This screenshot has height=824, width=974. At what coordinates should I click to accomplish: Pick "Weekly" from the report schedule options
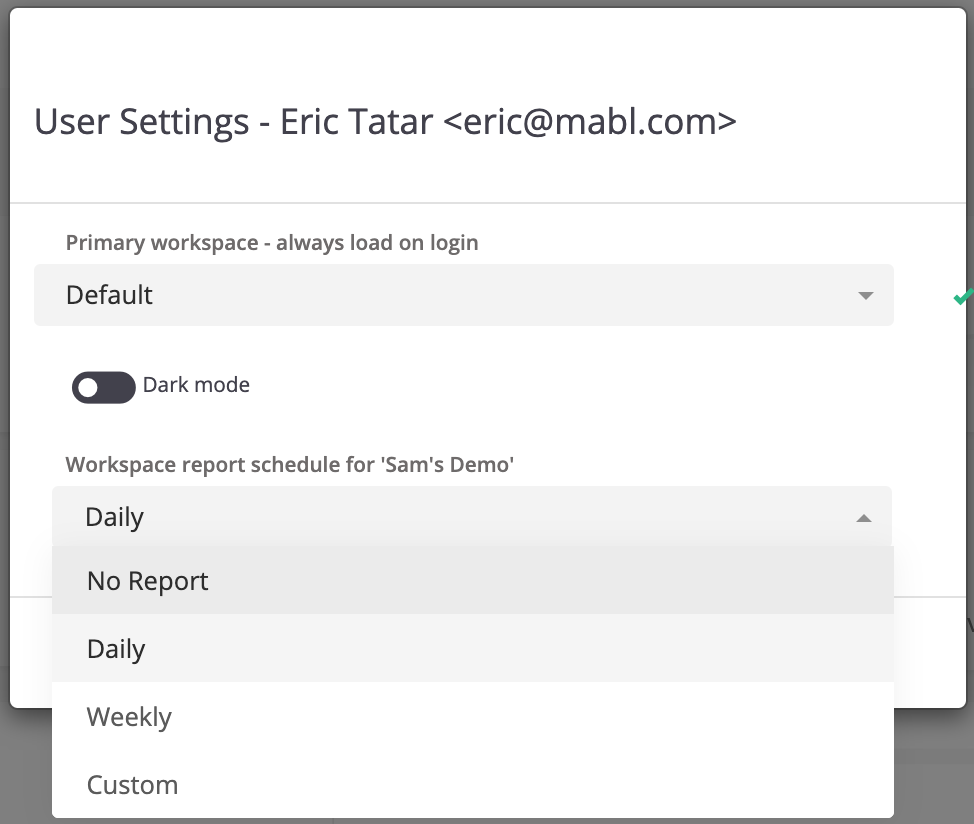point(129,717)
